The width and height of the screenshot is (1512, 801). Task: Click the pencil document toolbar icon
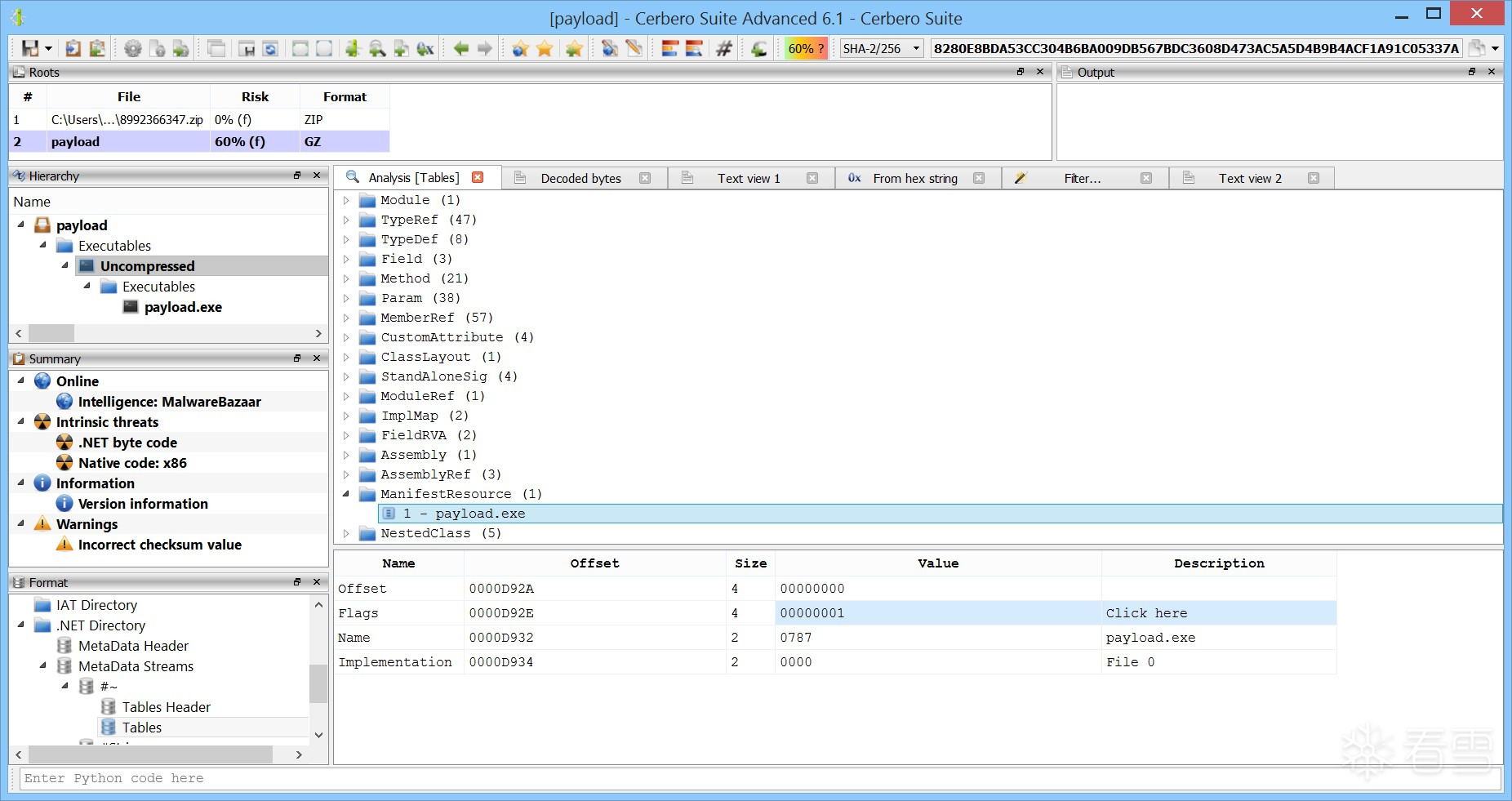click(x=634, y=49)
